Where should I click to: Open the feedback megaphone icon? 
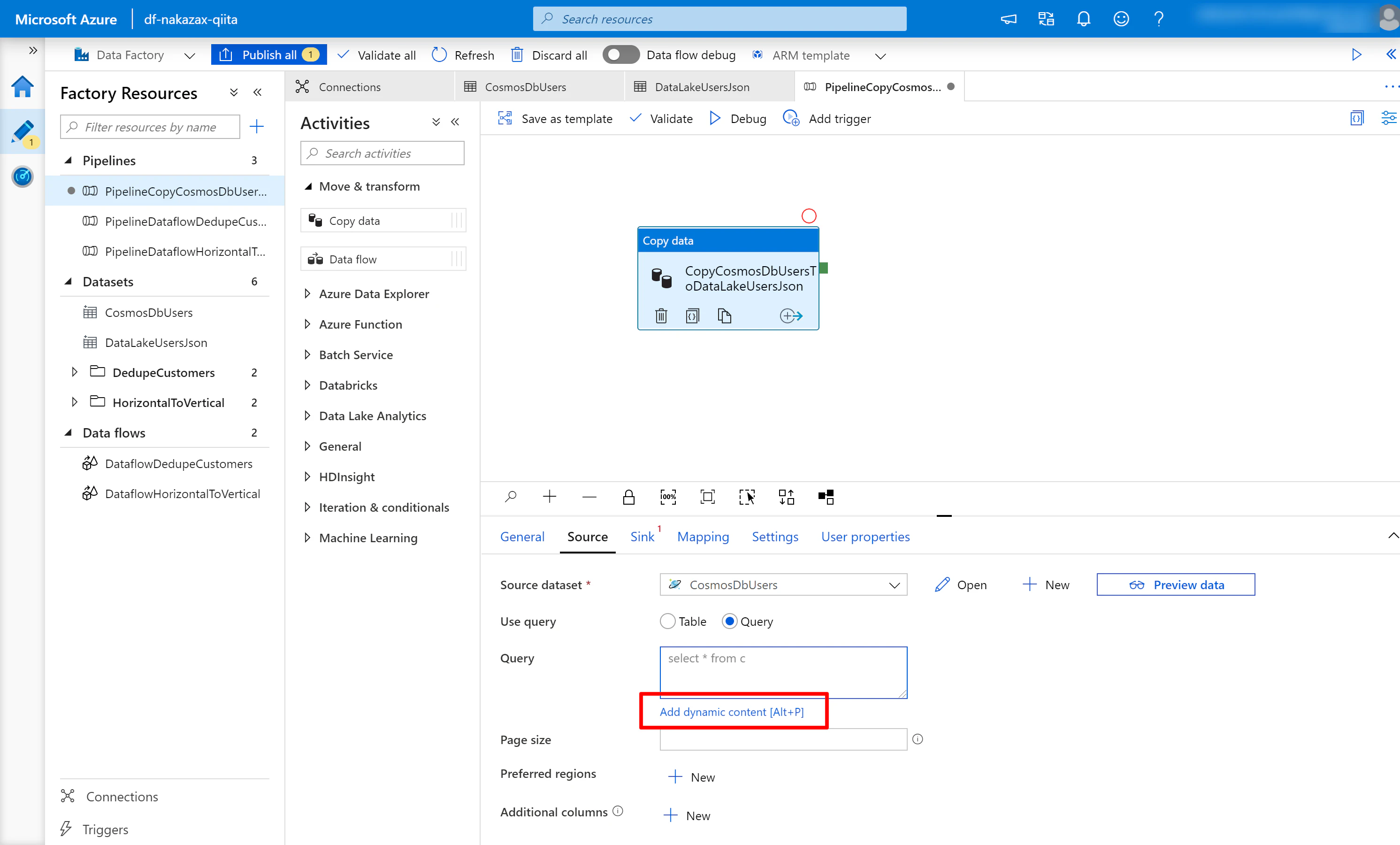point(1009,19)
